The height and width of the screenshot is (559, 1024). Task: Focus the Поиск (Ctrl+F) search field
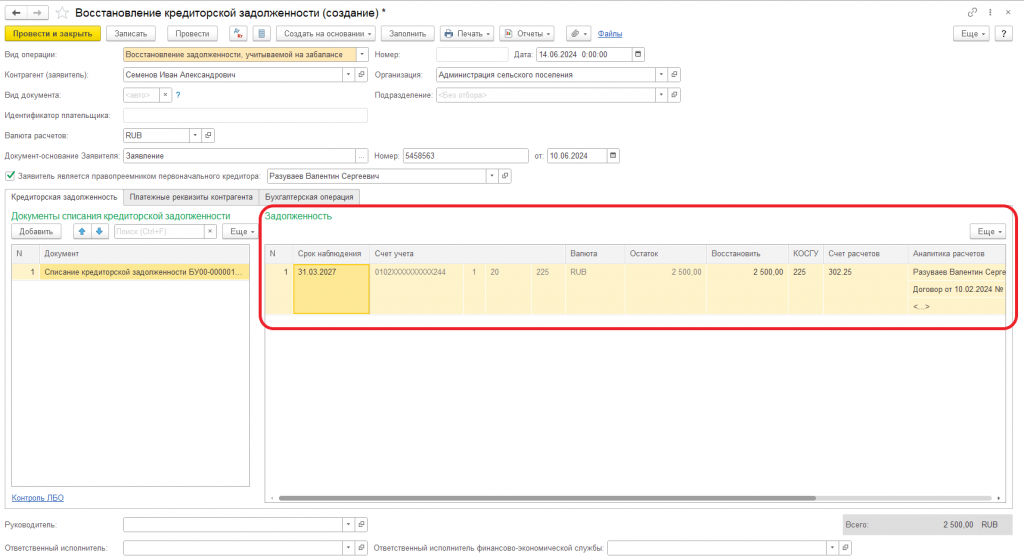click(159, 231)
